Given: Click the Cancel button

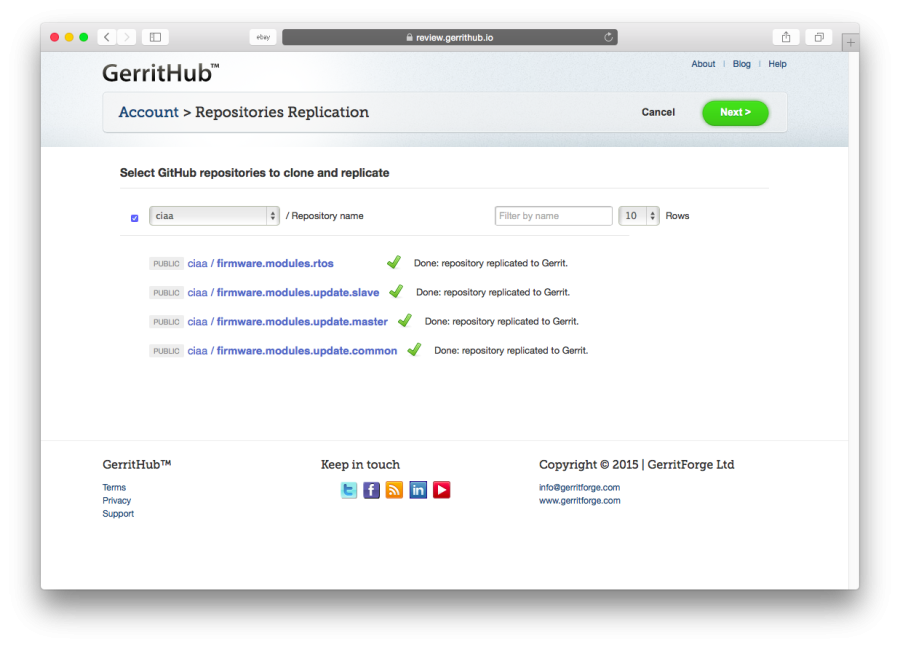Looking at the screenshot, I should point(658,113).
